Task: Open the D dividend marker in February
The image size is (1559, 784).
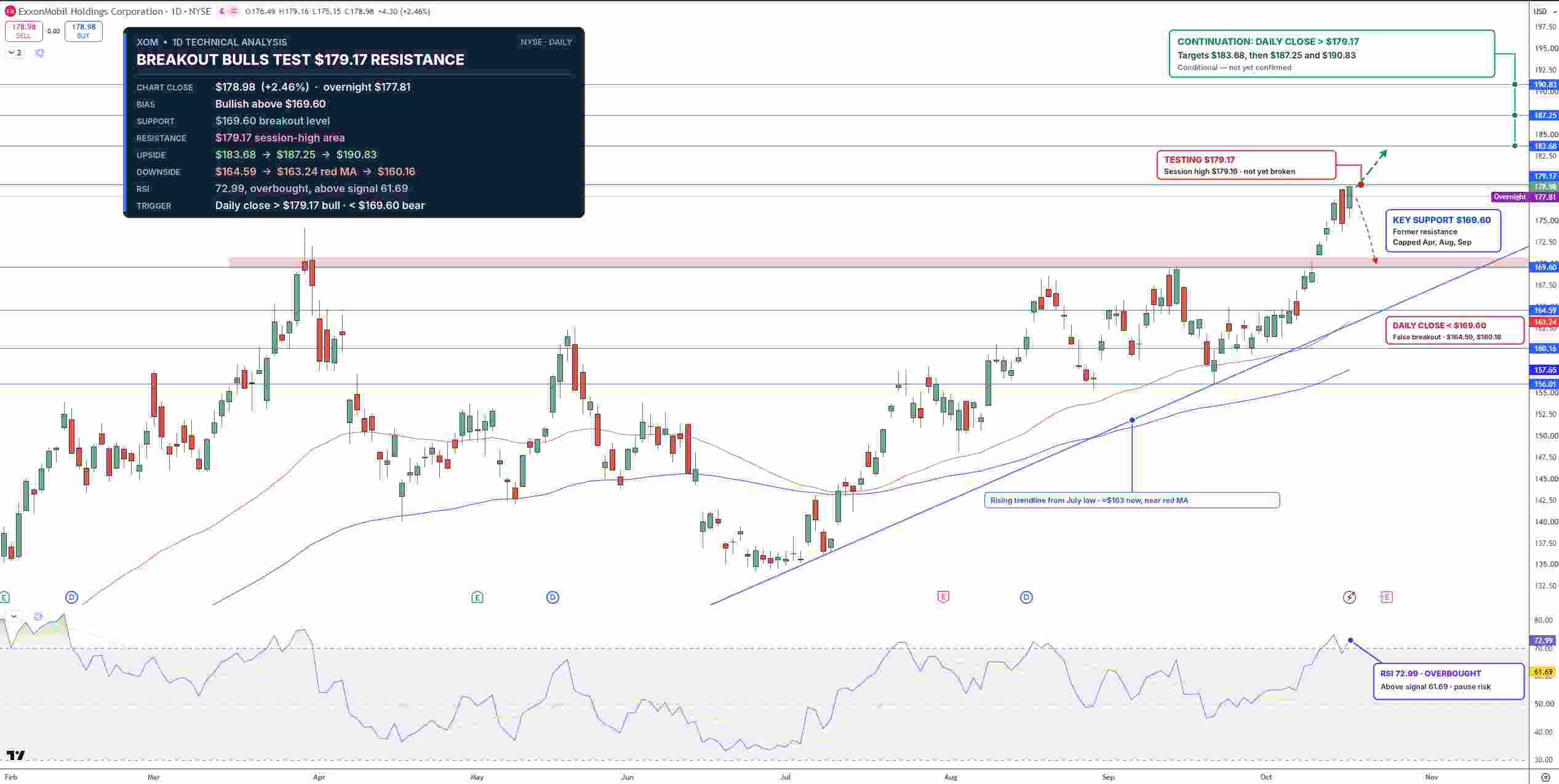Action: pos(71,597)
